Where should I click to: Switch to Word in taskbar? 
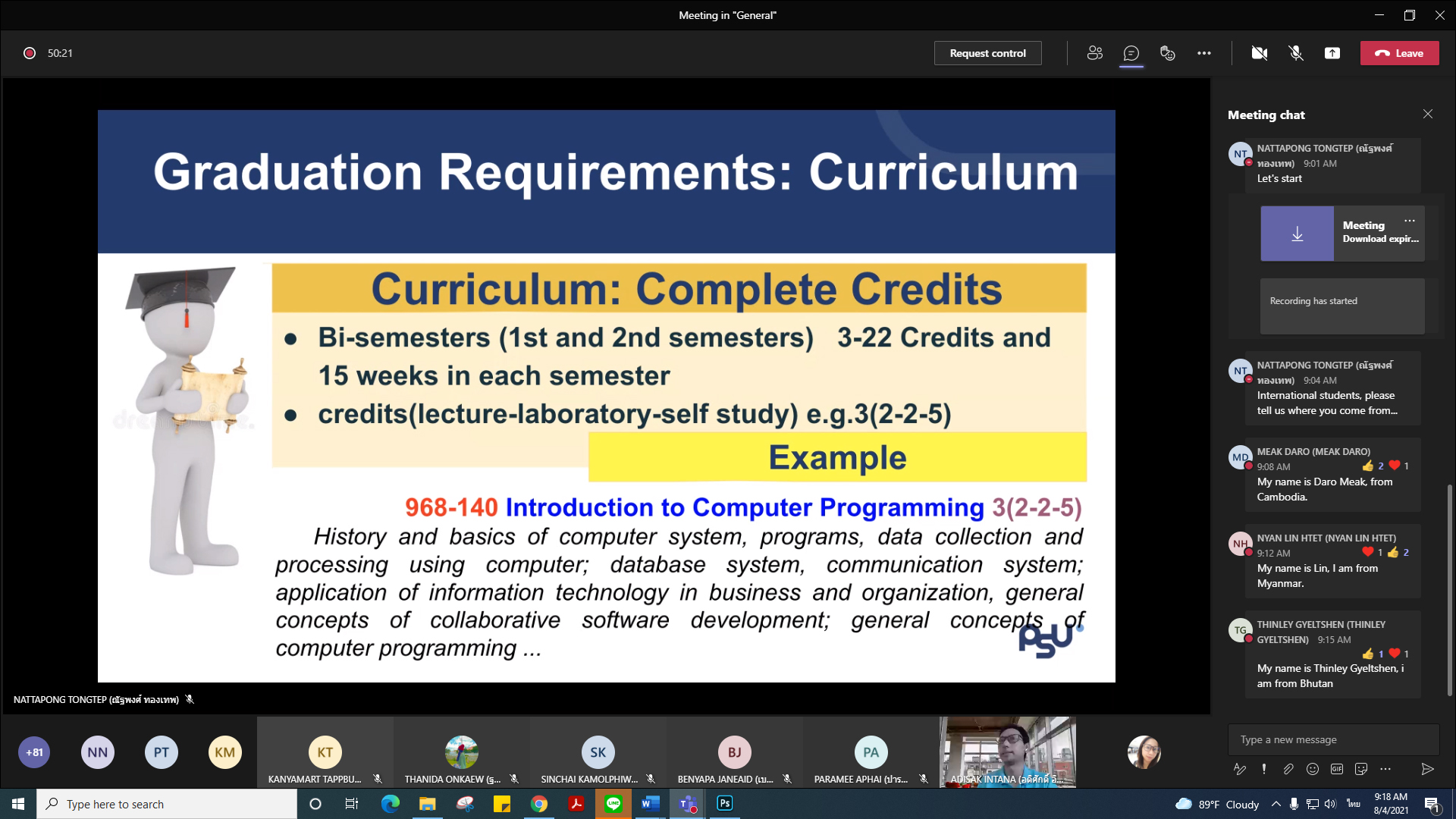[x=650, y=804]
